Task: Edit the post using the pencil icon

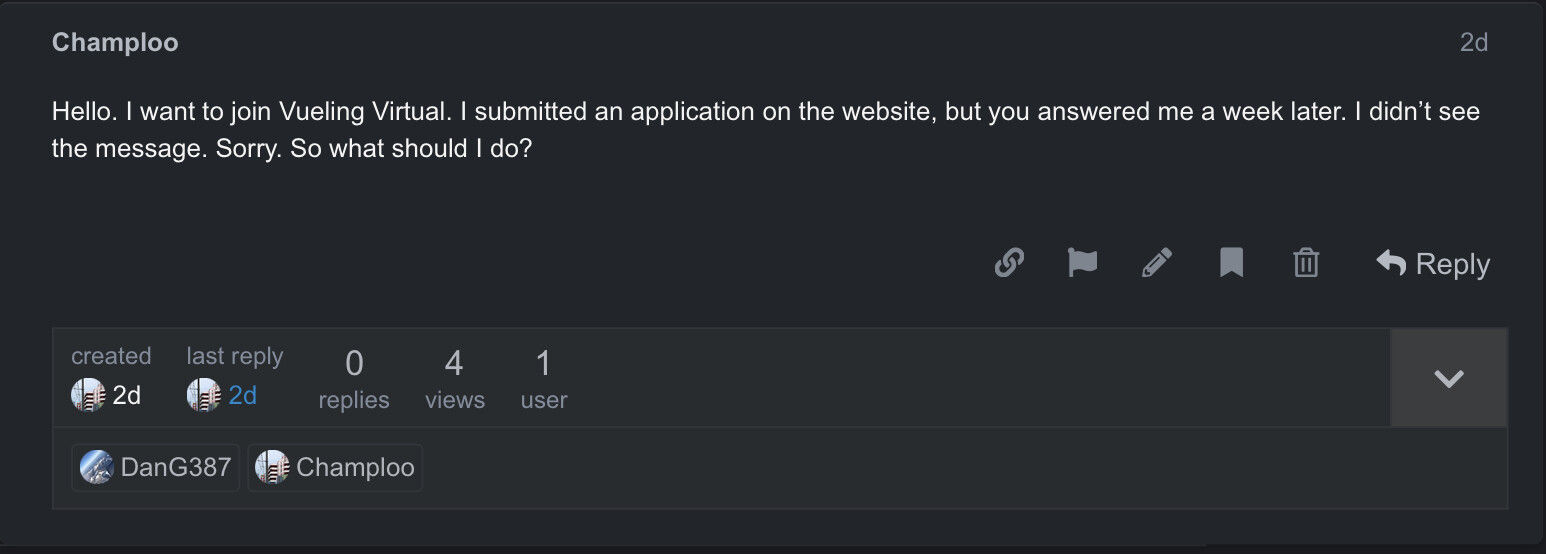Action: click(x=1157, y=263)
